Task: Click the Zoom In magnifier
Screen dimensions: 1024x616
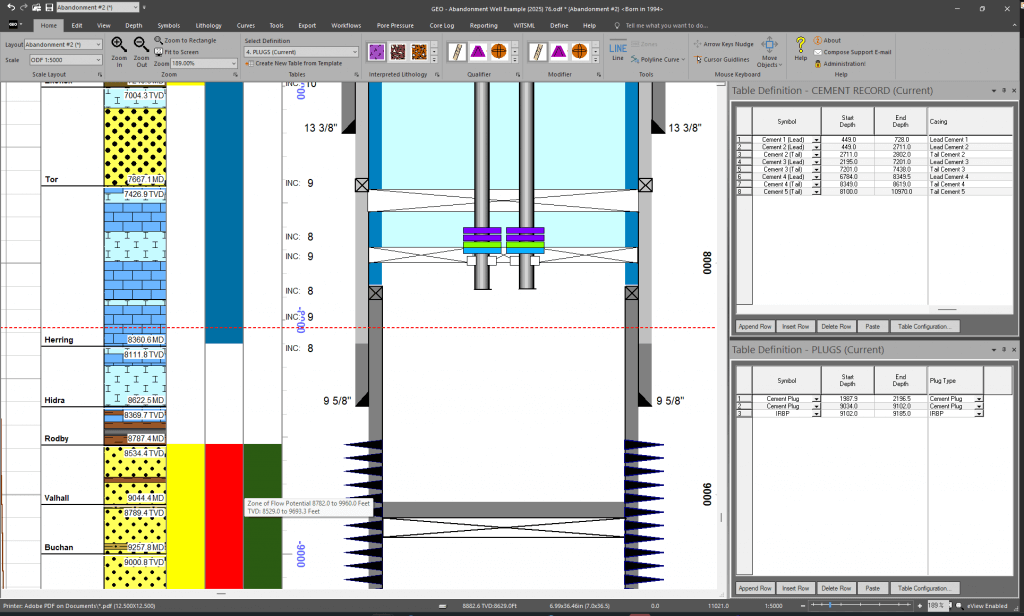Action: click(119, 51)
